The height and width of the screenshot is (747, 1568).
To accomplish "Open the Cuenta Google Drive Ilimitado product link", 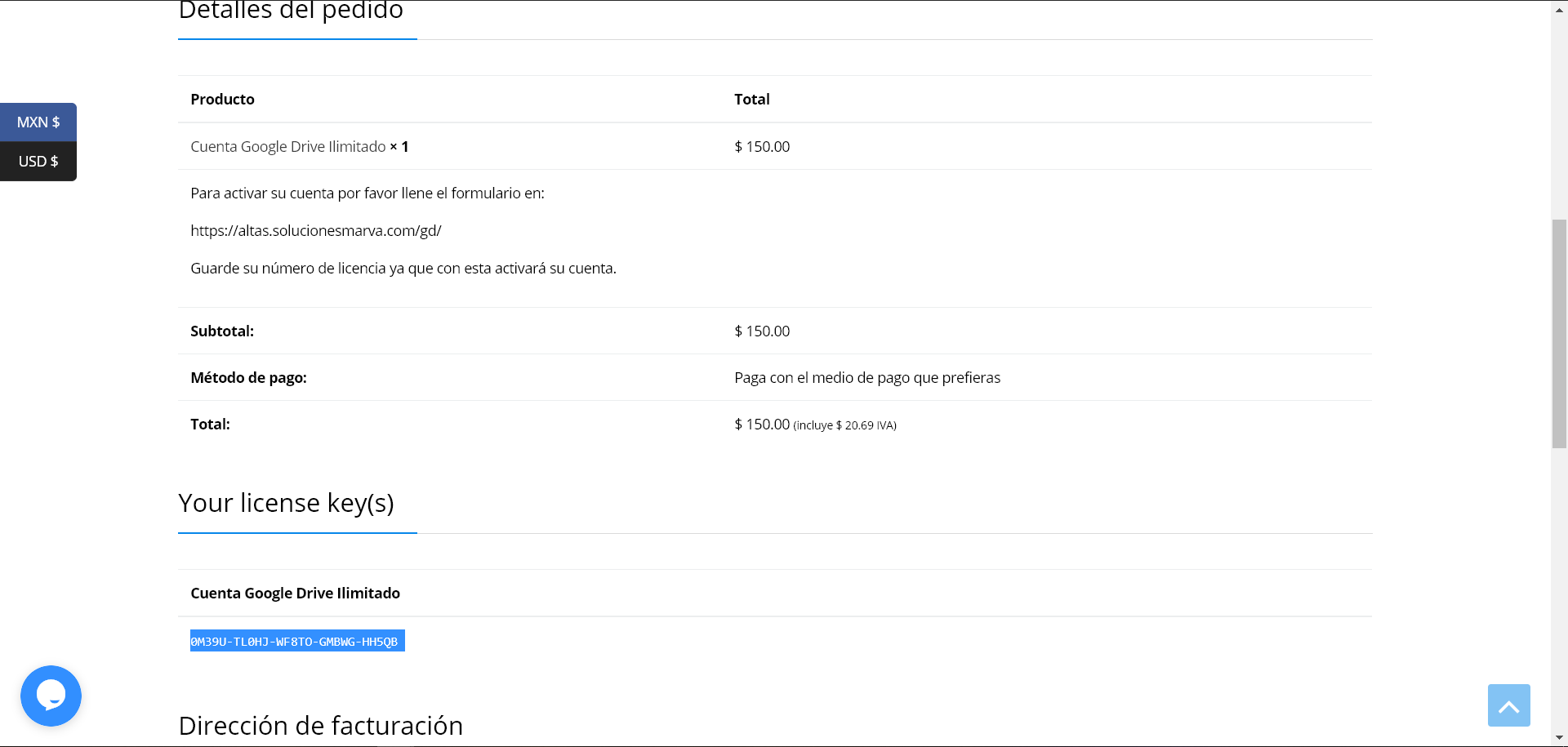I will coord(287,147).
